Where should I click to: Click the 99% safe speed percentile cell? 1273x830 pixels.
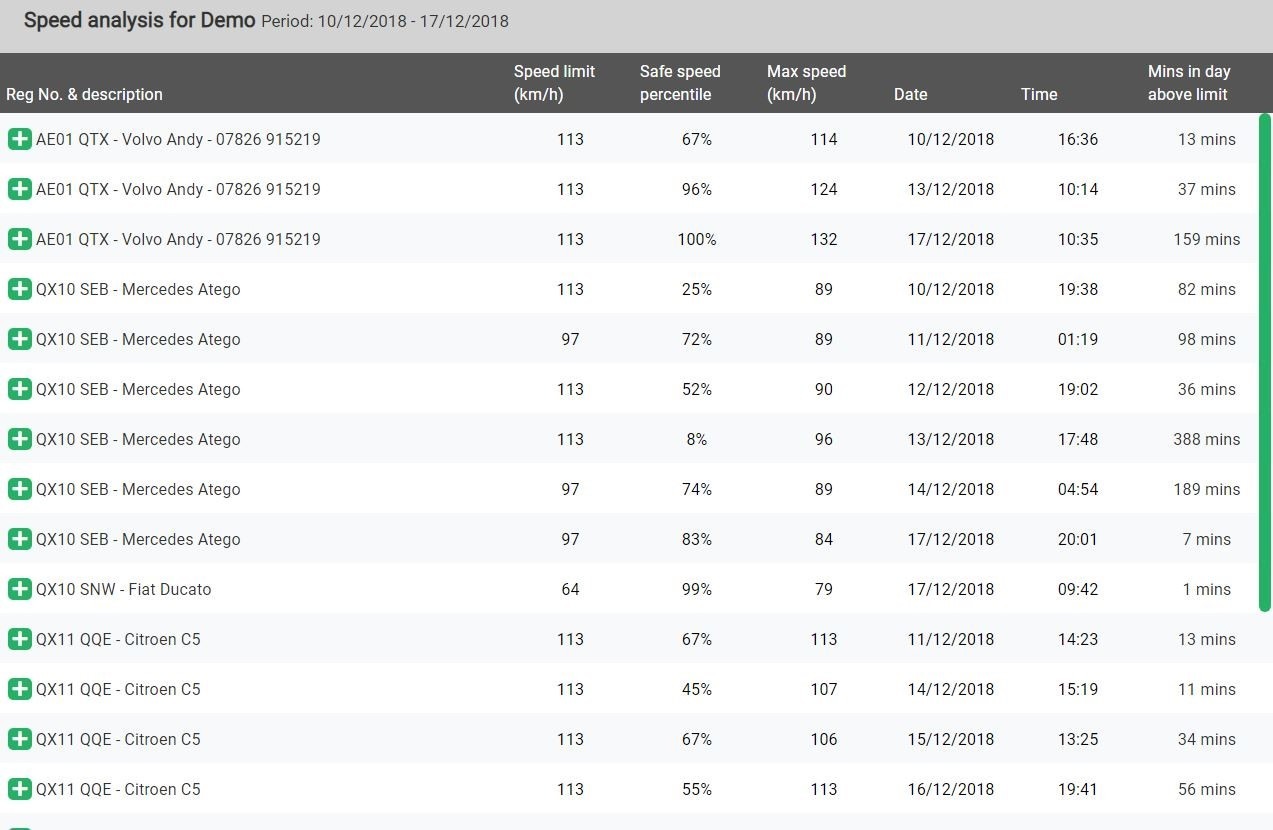pyautogui.click(x=697, y=589)
